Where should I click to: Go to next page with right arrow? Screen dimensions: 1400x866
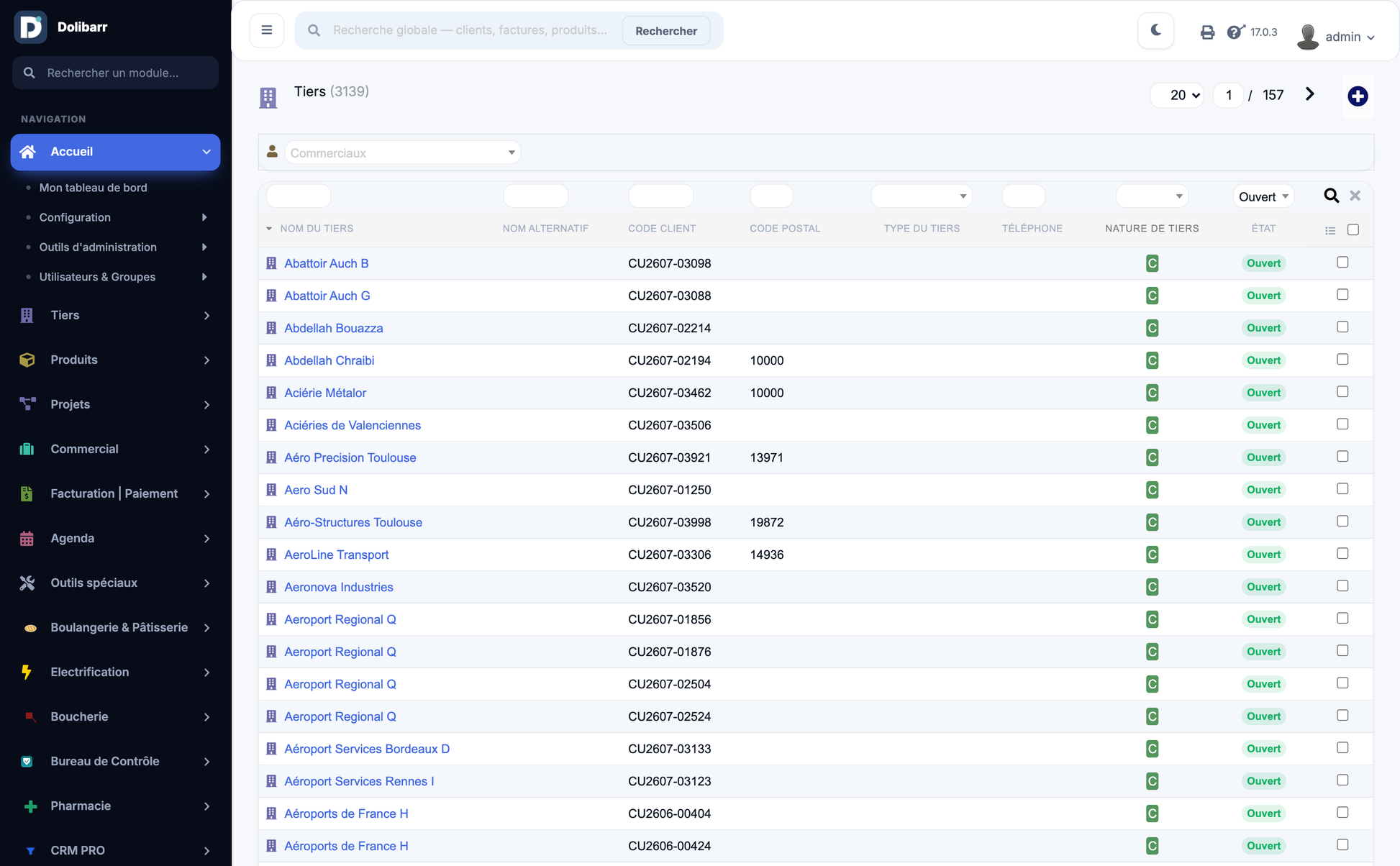click(1309, 94)
